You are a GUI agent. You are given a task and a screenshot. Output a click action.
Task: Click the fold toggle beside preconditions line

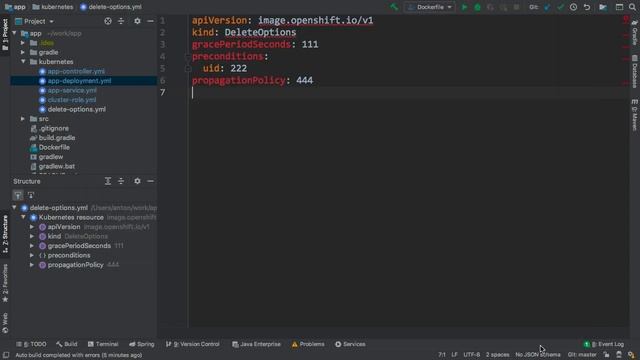[x=188, y=56]
